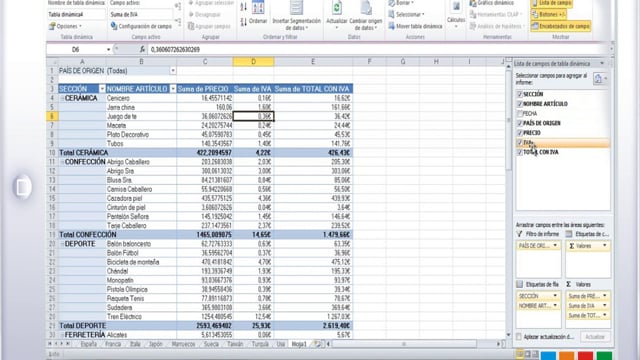Open field list pane options arrow
The width and height of the screenshot is (640, 360).
tap(602, 64)
